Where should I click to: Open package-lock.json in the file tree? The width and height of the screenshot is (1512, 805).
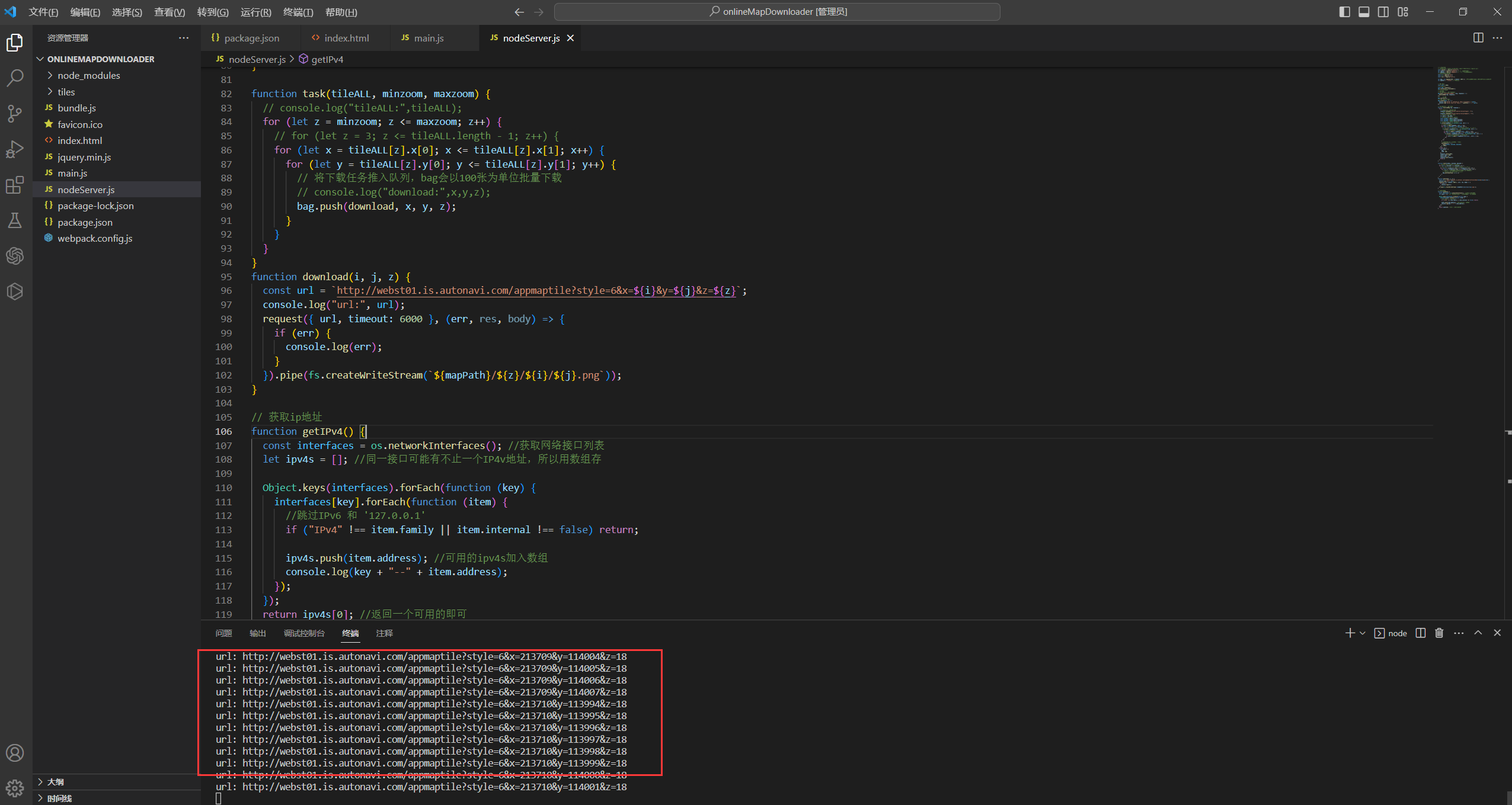117,206
